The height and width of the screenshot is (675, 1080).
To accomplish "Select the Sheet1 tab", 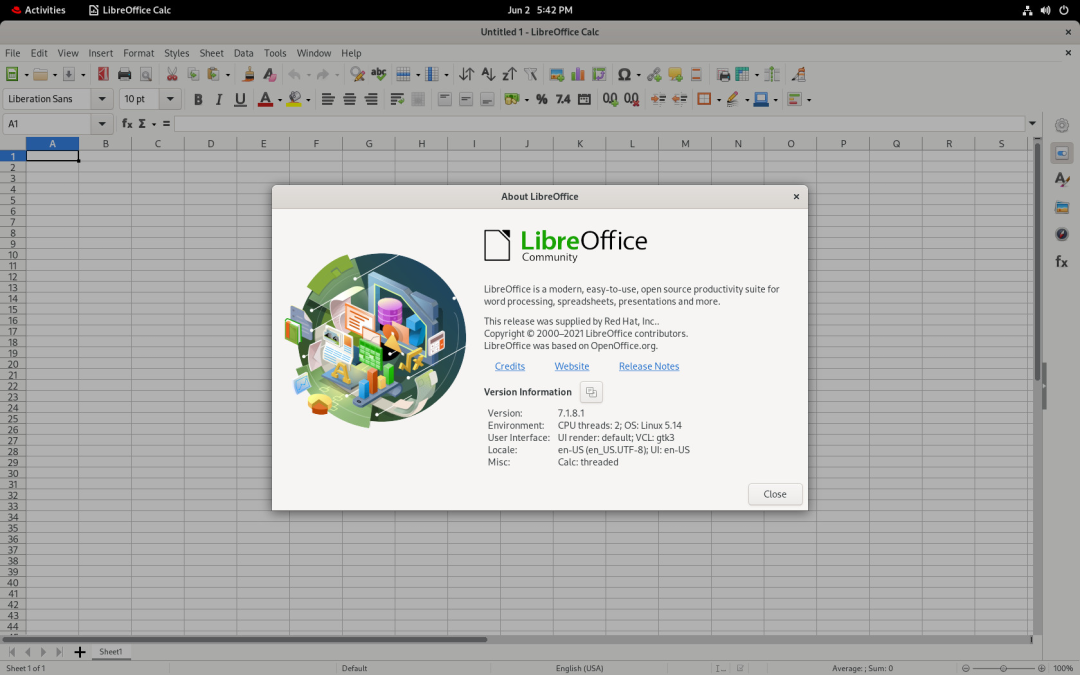I will [x=110, y=652].
